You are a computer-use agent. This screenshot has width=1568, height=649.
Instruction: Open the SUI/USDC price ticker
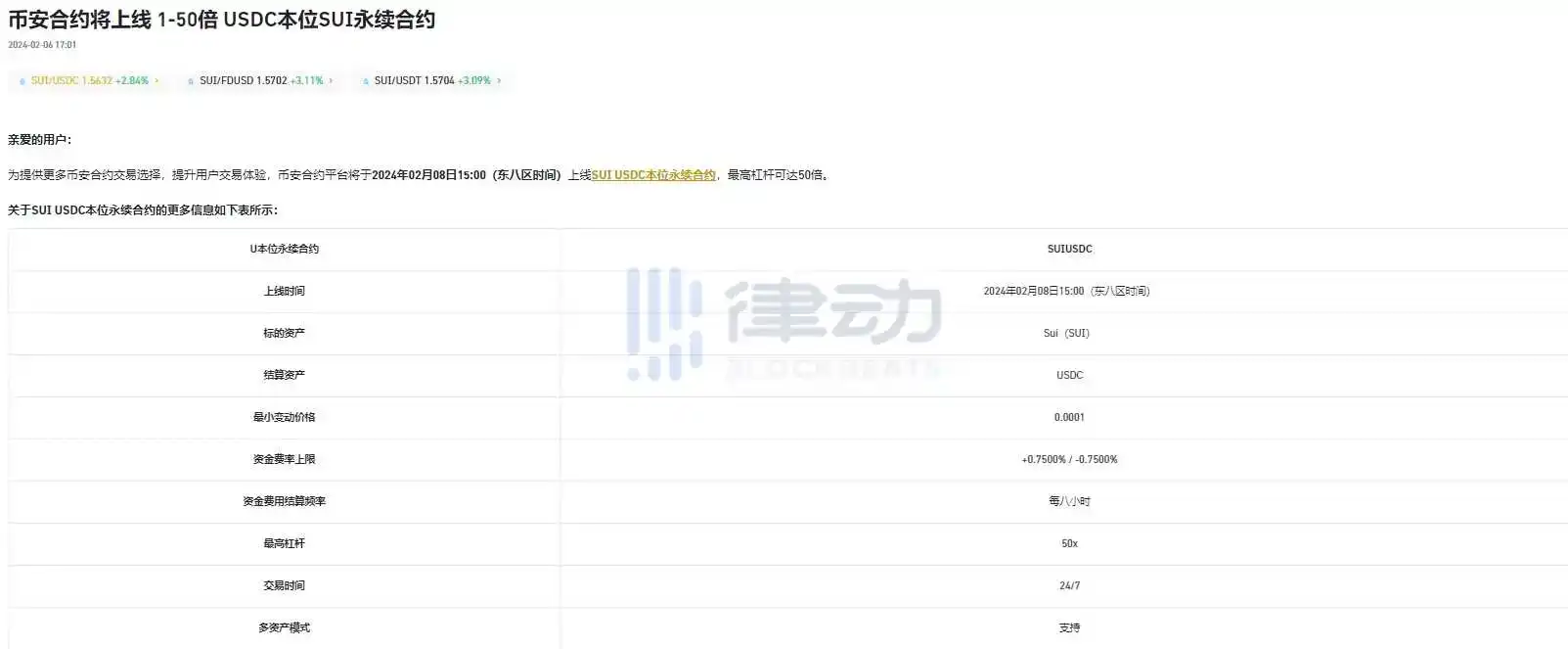pyautogui.click(x=89, y=81)
